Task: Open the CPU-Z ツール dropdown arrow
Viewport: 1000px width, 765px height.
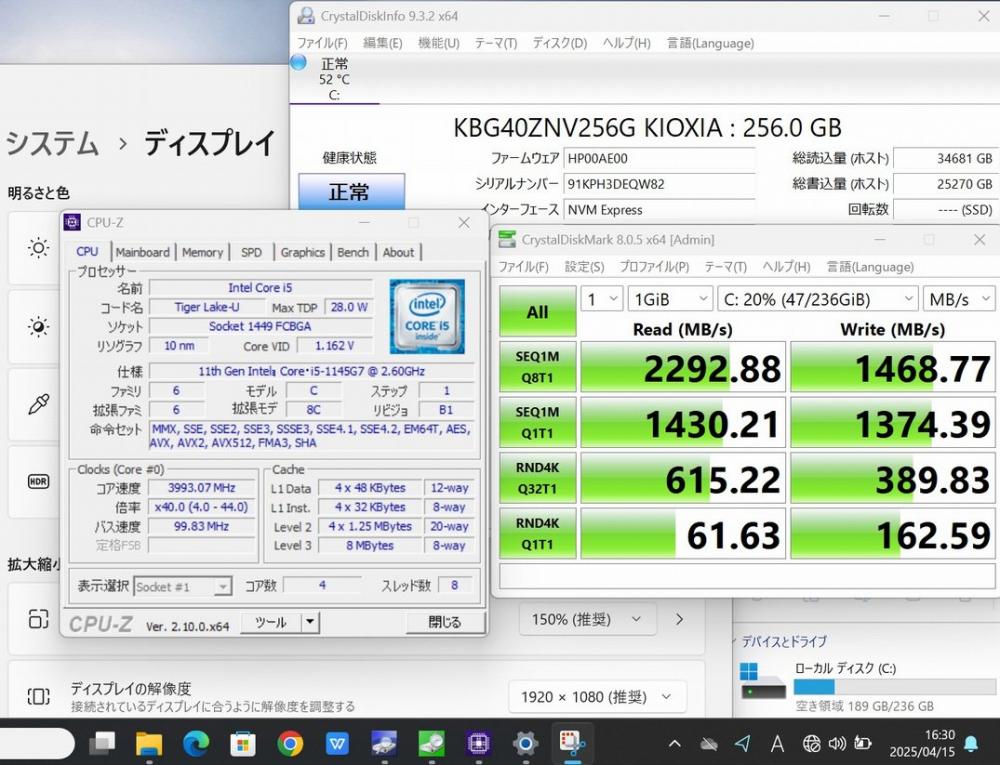Action: click(x=310, y=622)
